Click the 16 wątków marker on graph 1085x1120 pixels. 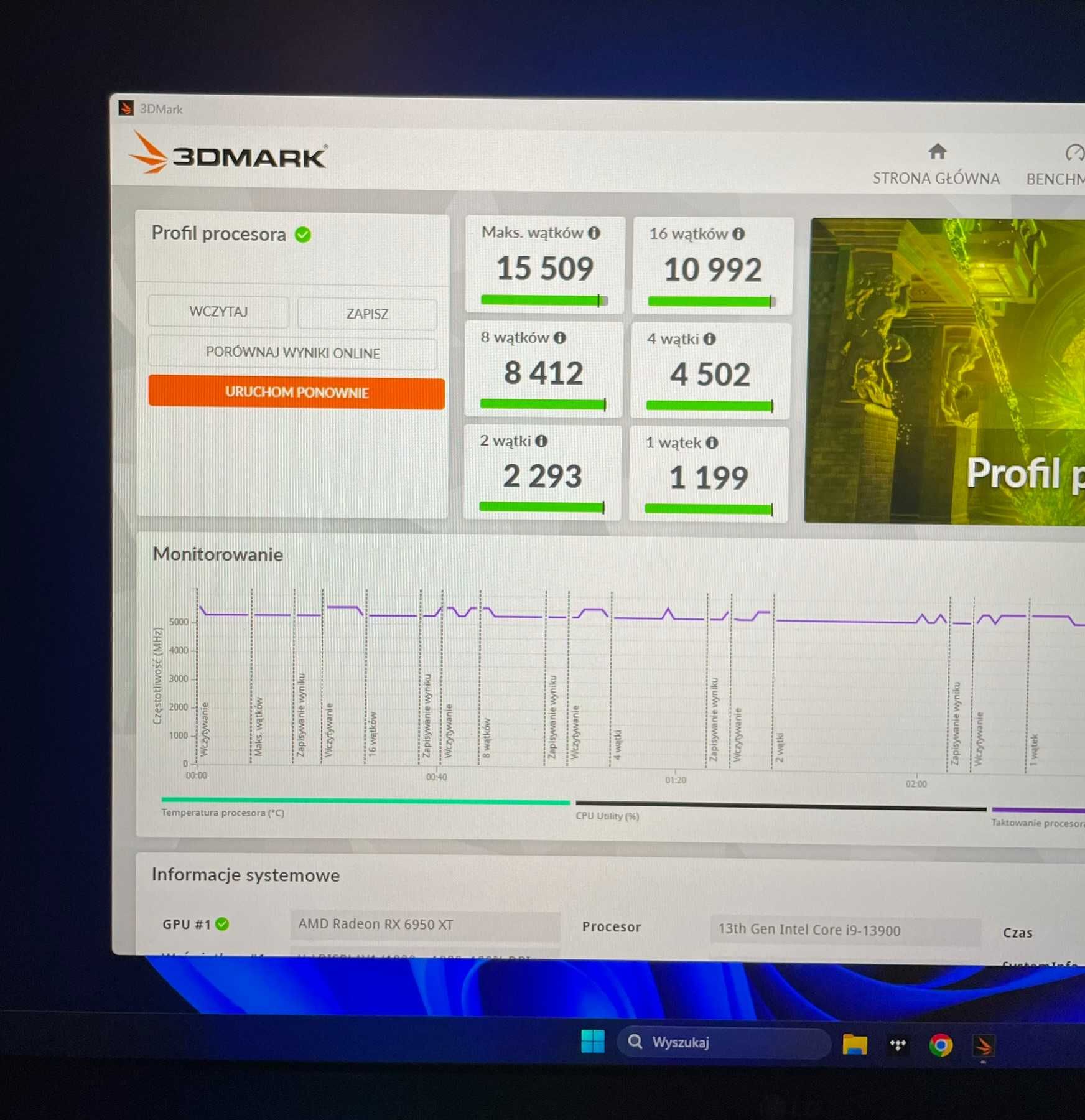coord(372,734)
